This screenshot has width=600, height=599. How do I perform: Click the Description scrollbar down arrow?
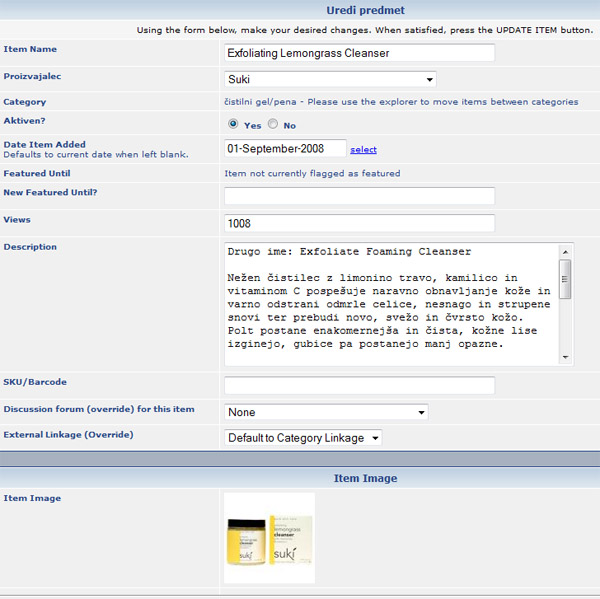pos(565,357)
